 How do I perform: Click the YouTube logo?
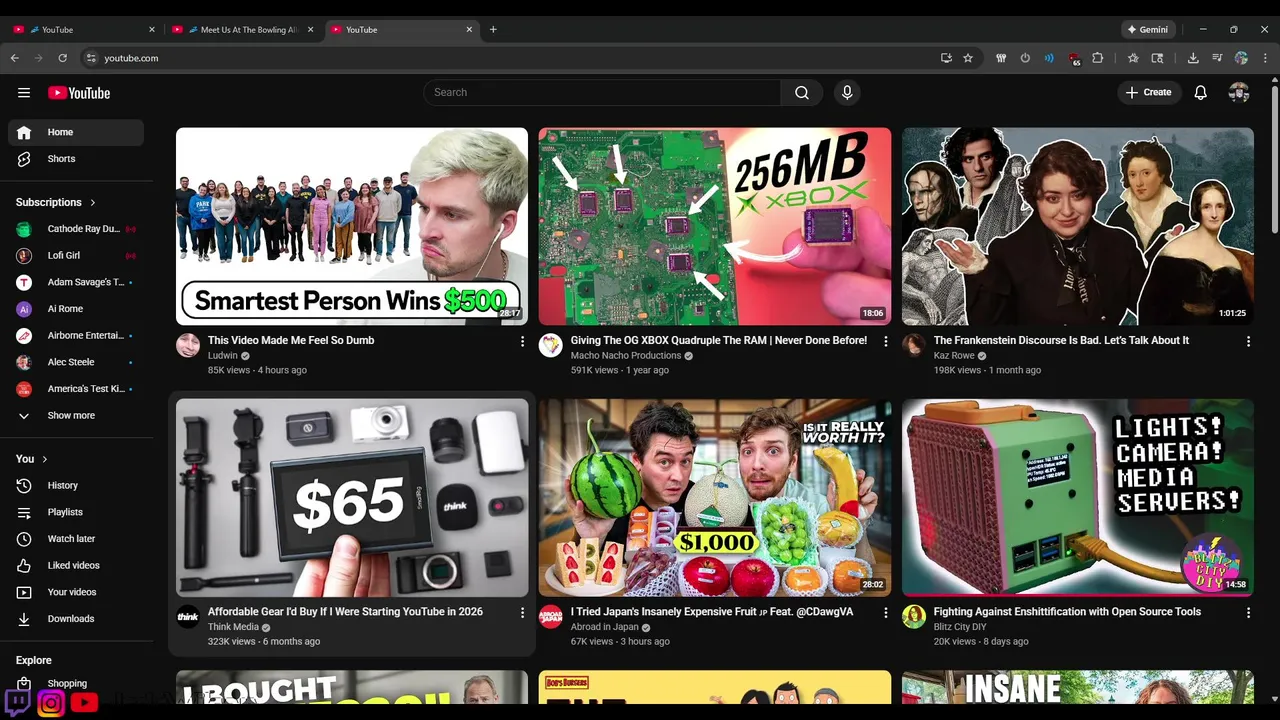79,93
